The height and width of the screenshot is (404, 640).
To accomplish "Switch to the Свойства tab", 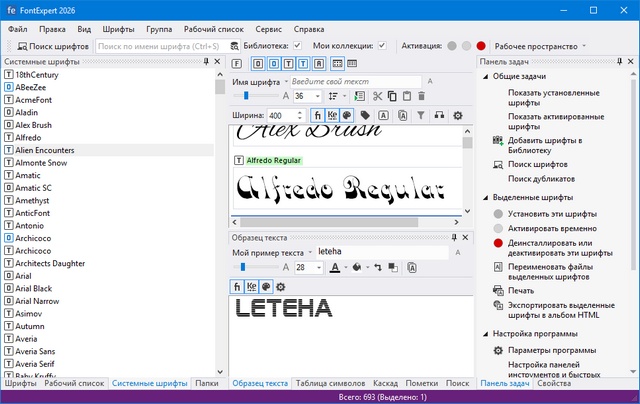I will tap(554, 383).
